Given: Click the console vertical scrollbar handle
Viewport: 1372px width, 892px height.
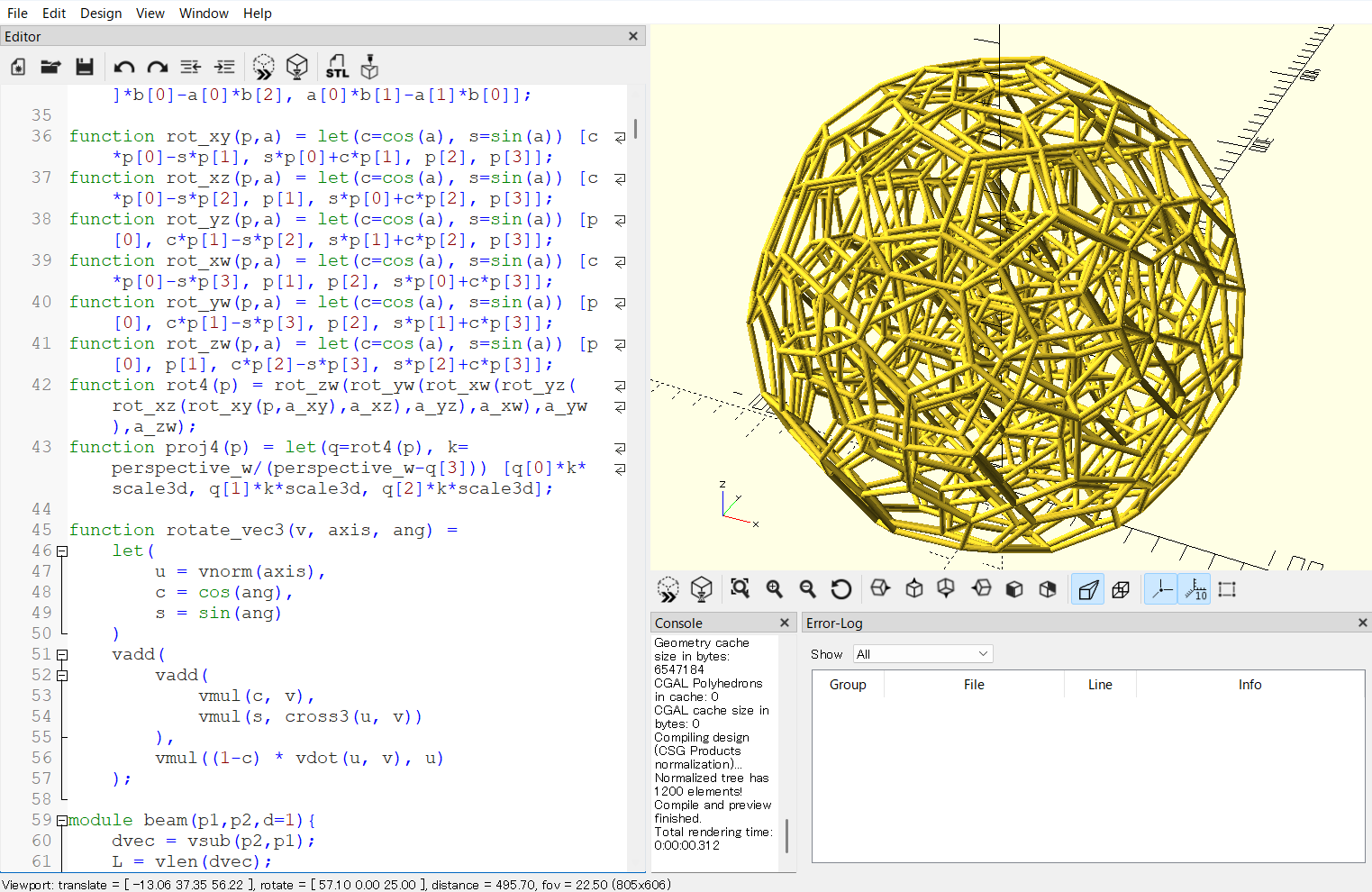Looking at the screenshot, I should [786, 836].
